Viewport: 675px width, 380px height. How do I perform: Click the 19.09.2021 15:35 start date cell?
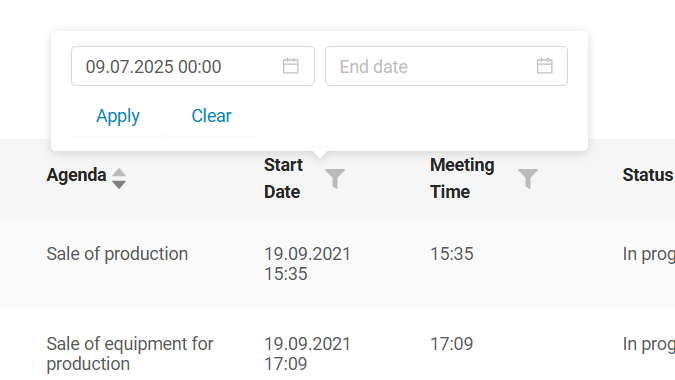[x=307, y=264]
